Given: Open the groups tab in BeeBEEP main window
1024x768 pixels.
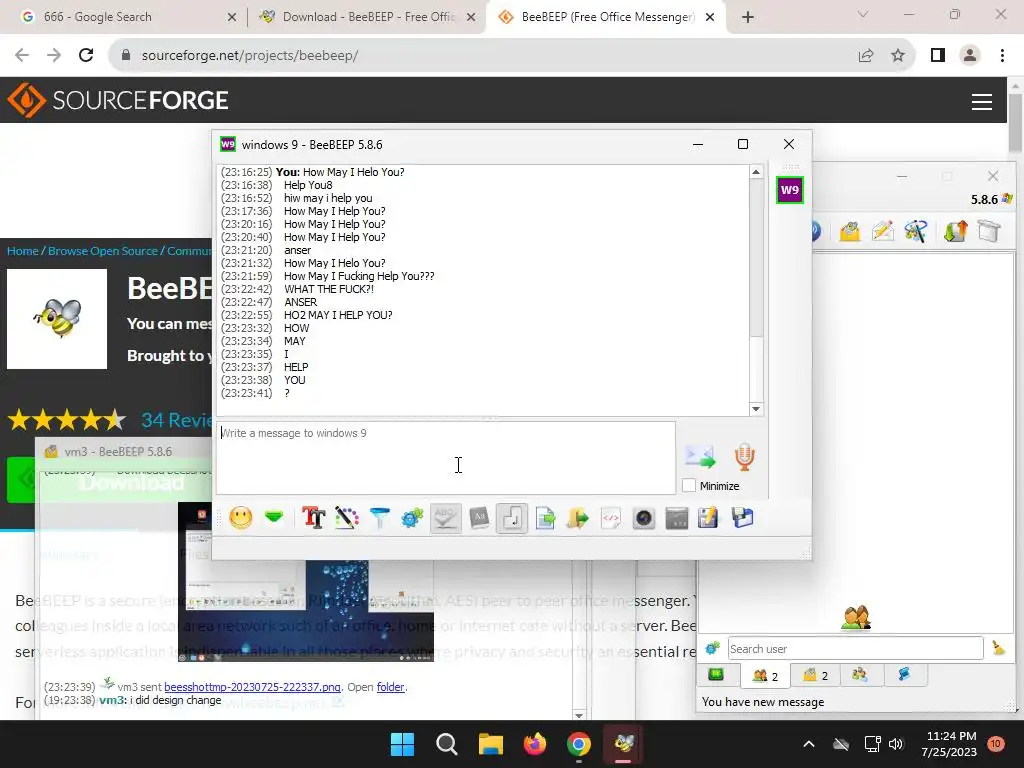Looking at the screenshot, I should (860, 675).
